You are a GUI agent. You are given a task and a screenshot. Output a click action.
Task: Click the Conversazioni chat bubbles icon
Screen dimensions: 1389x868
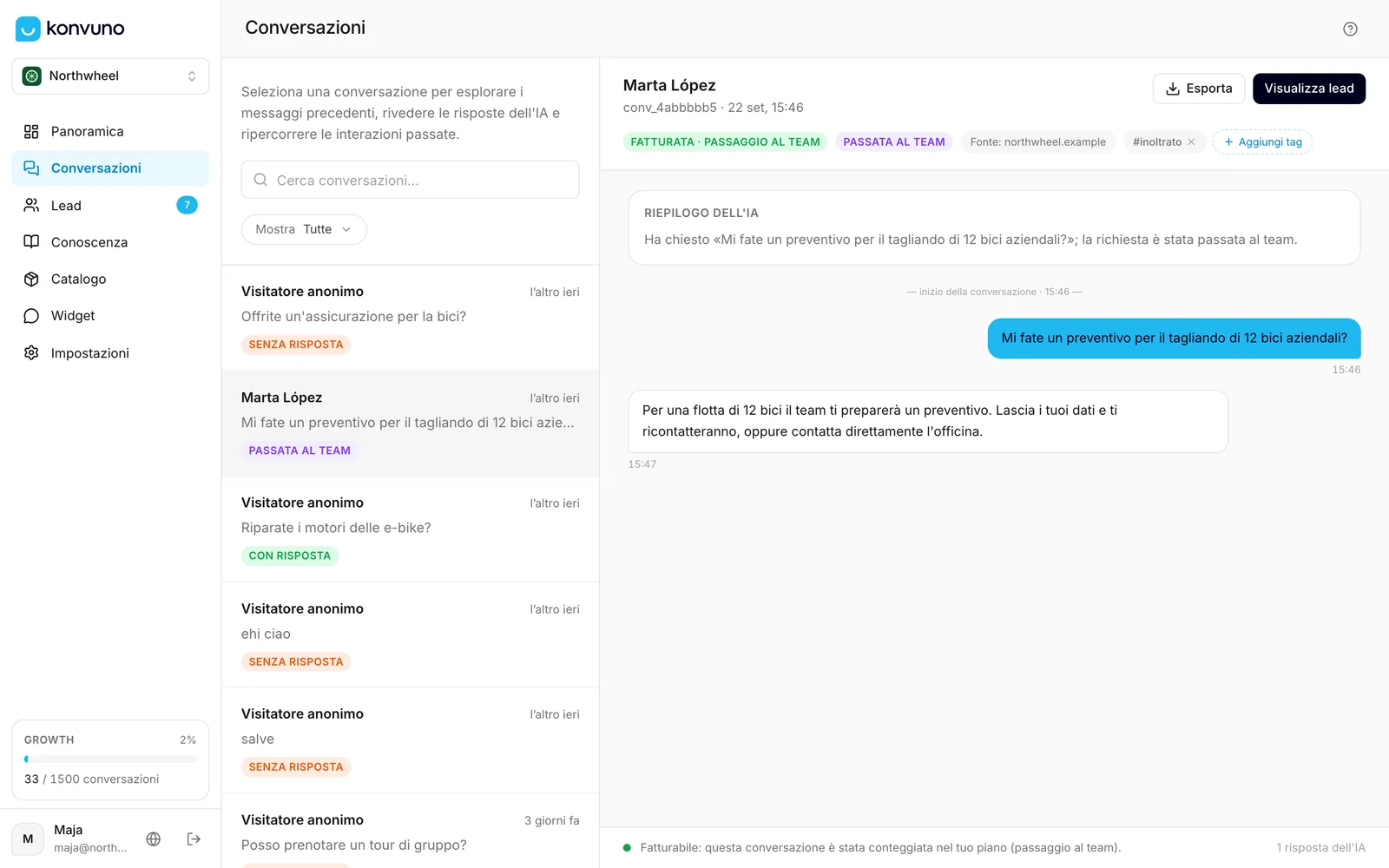pos(31,168)
